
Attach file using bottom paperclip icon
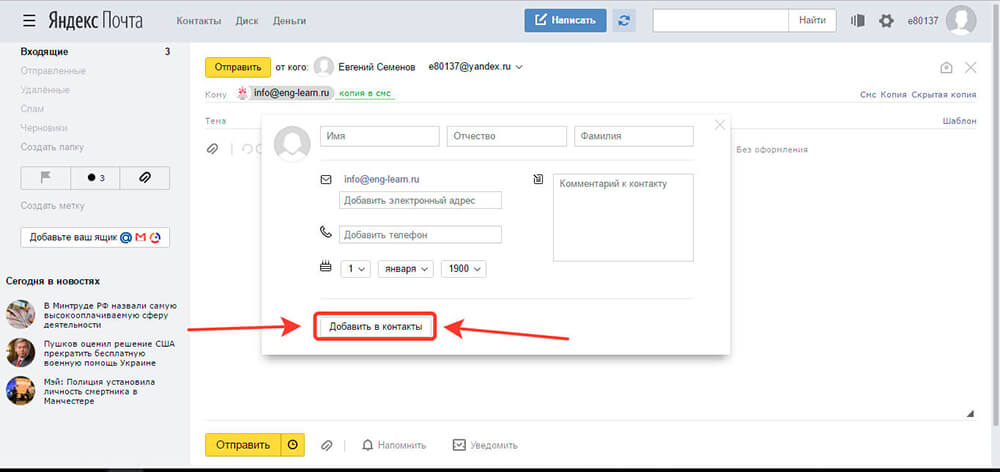(x=326, y=445)
